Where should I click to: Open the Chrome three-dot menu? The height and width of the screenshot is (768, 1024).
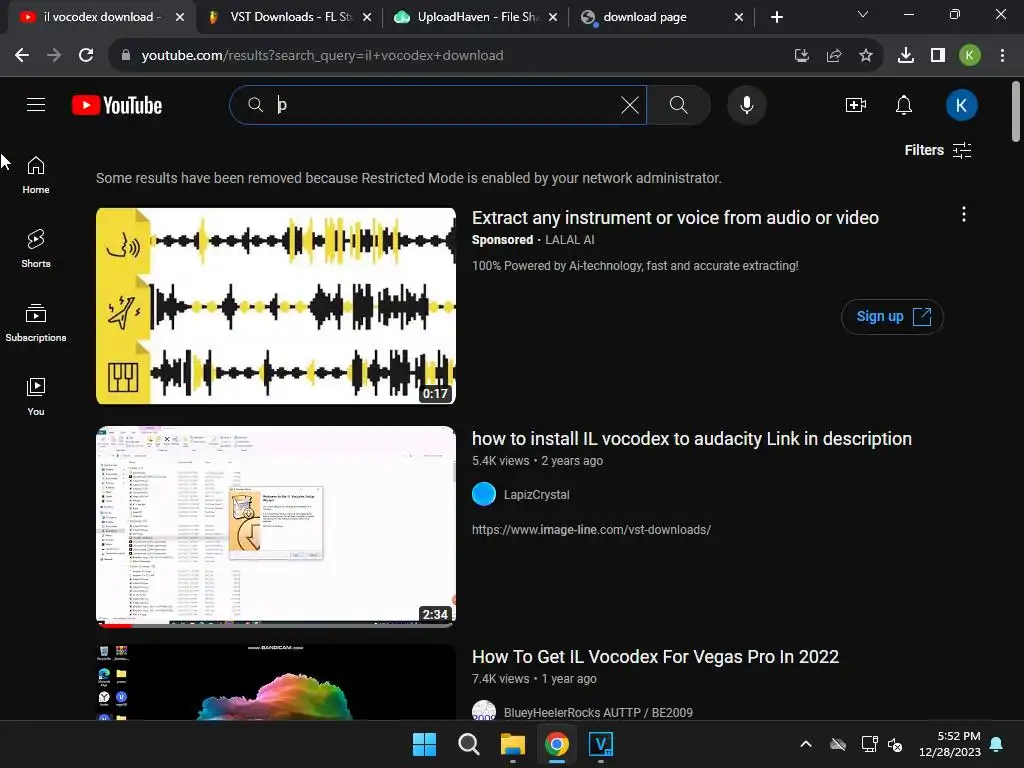(1002, 56)
